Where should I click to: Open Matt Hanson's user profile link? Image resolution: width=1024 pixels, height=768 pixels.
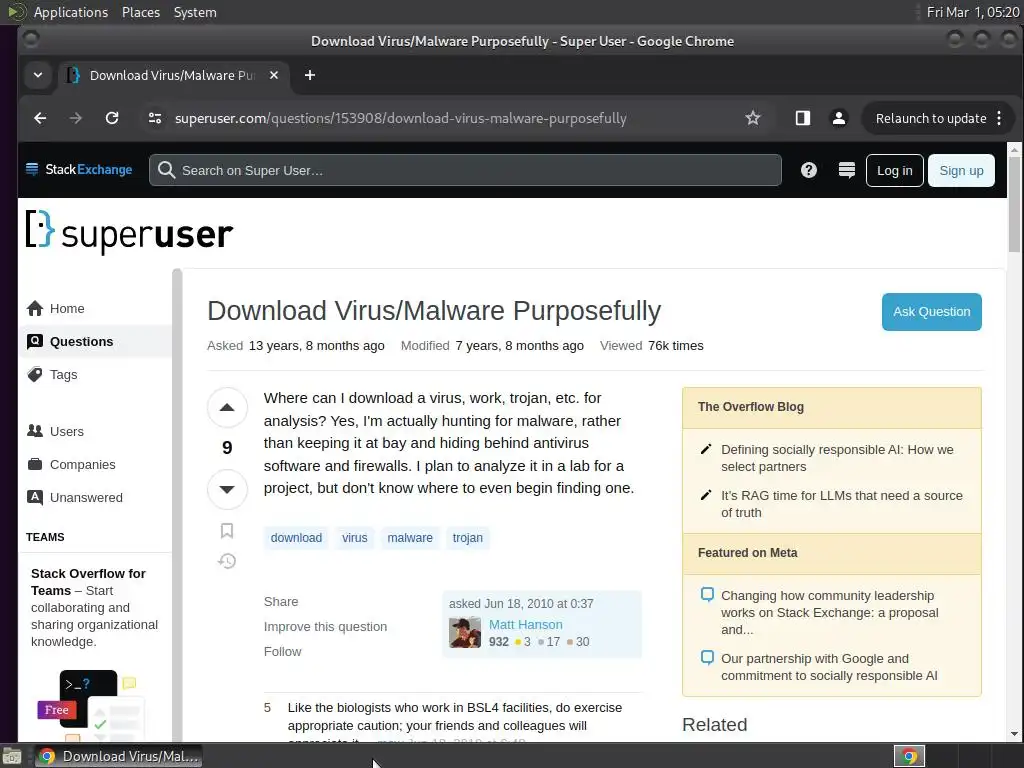tap(526, 624)
